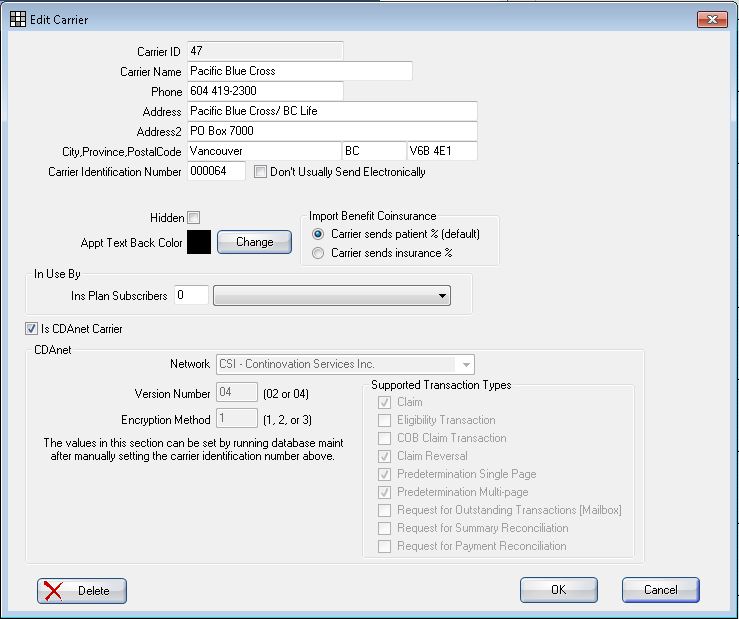Click the Carrier Identification Number field

216,171
